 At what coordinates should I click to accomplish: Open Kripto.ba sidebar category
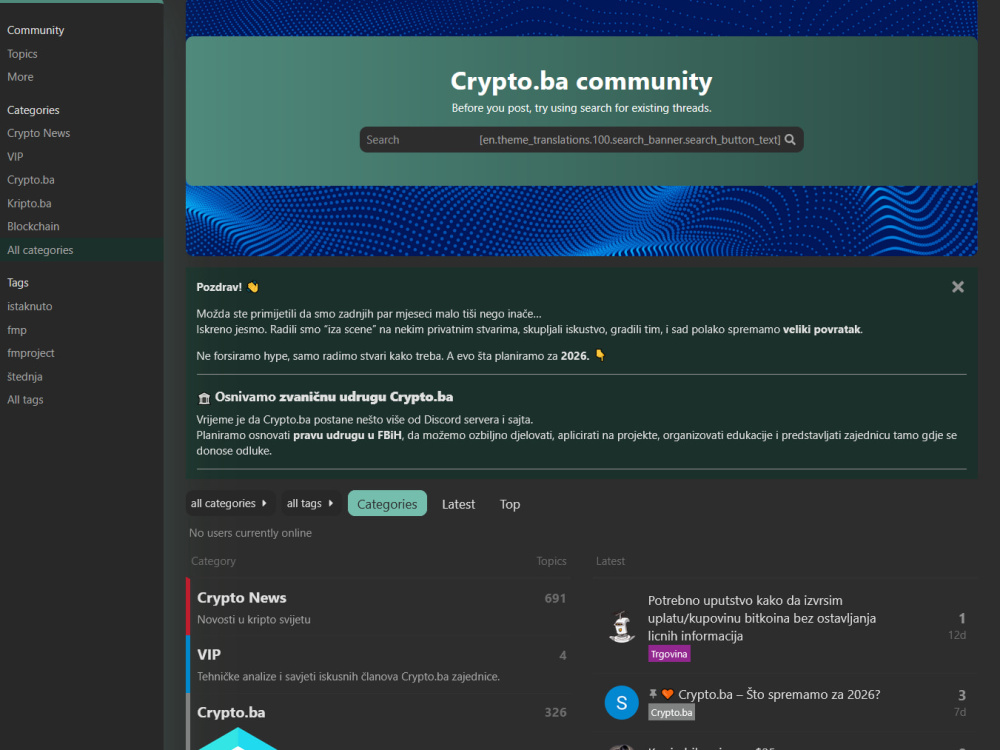(x=29, y=203)
